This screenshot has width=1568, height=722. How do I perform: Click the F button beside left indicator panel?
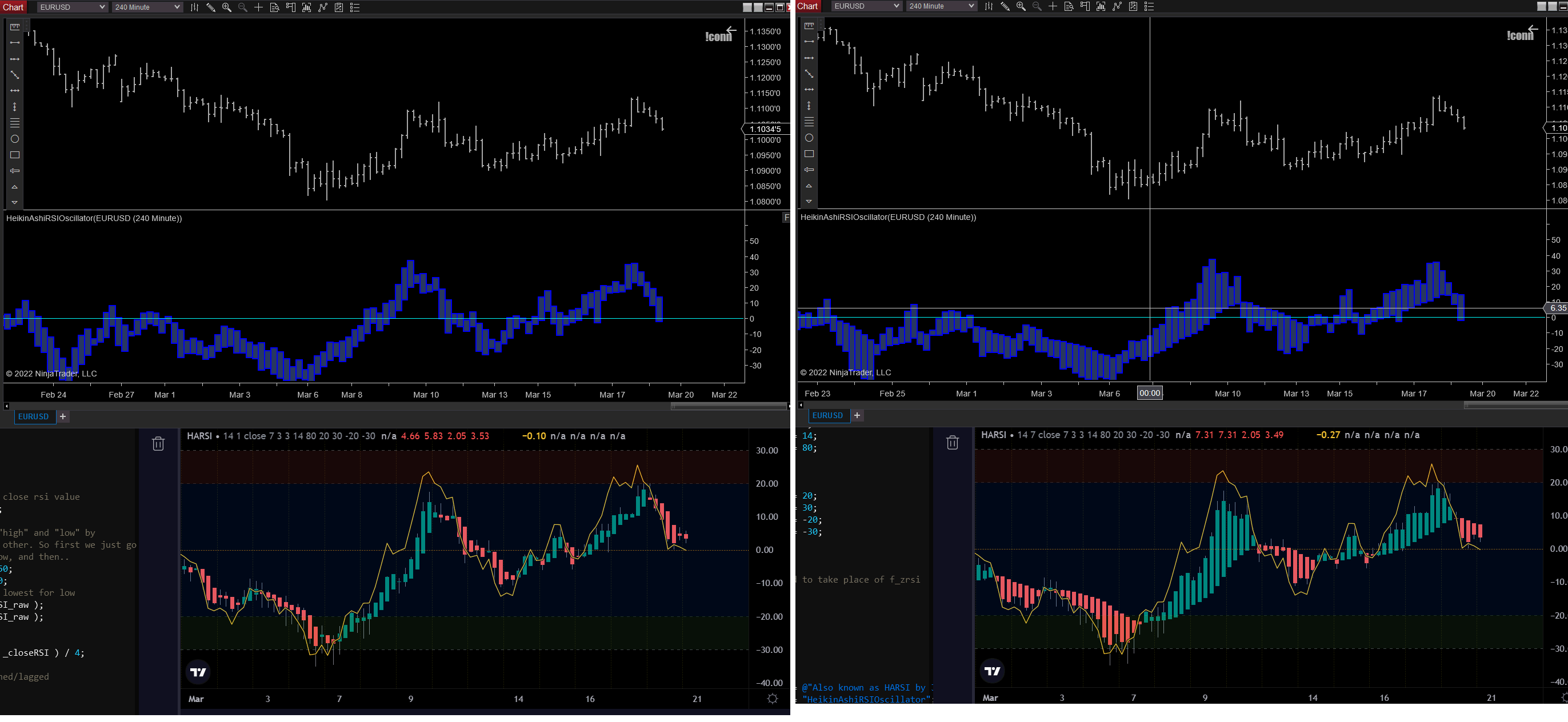pyautogui.click(x=786, y=218)
